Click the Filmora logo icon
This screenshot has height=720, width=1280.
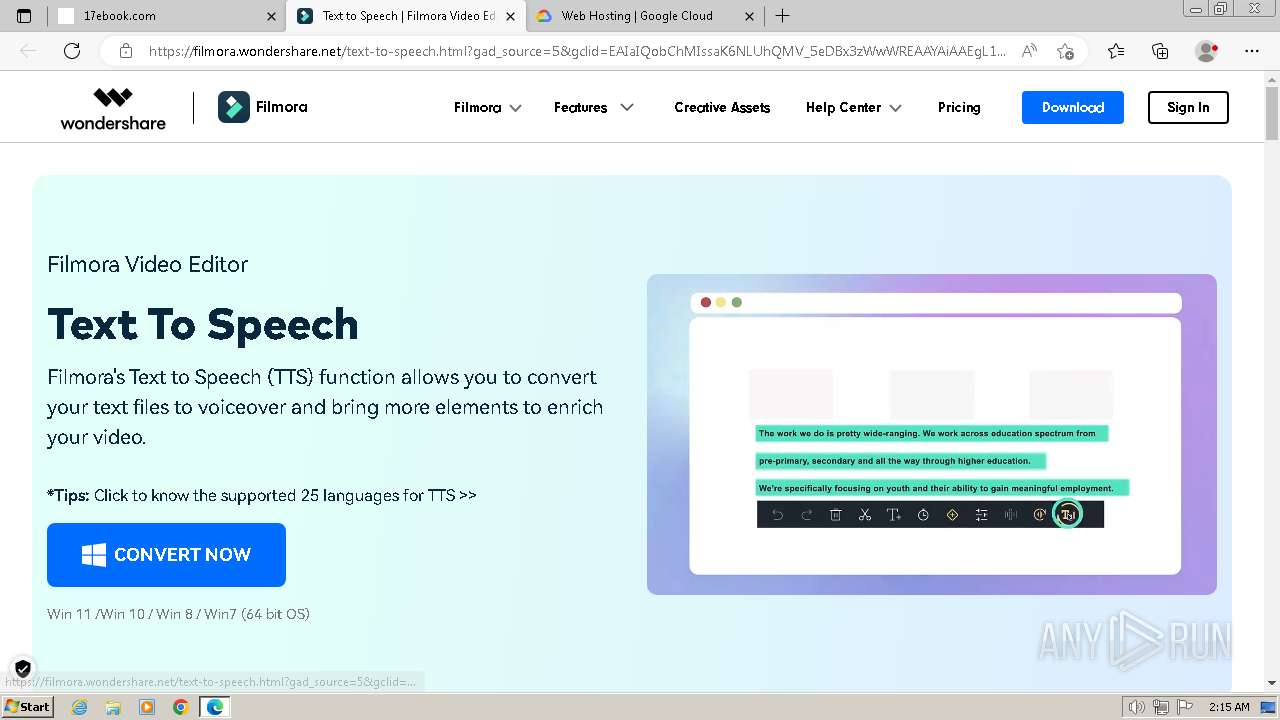234,107
